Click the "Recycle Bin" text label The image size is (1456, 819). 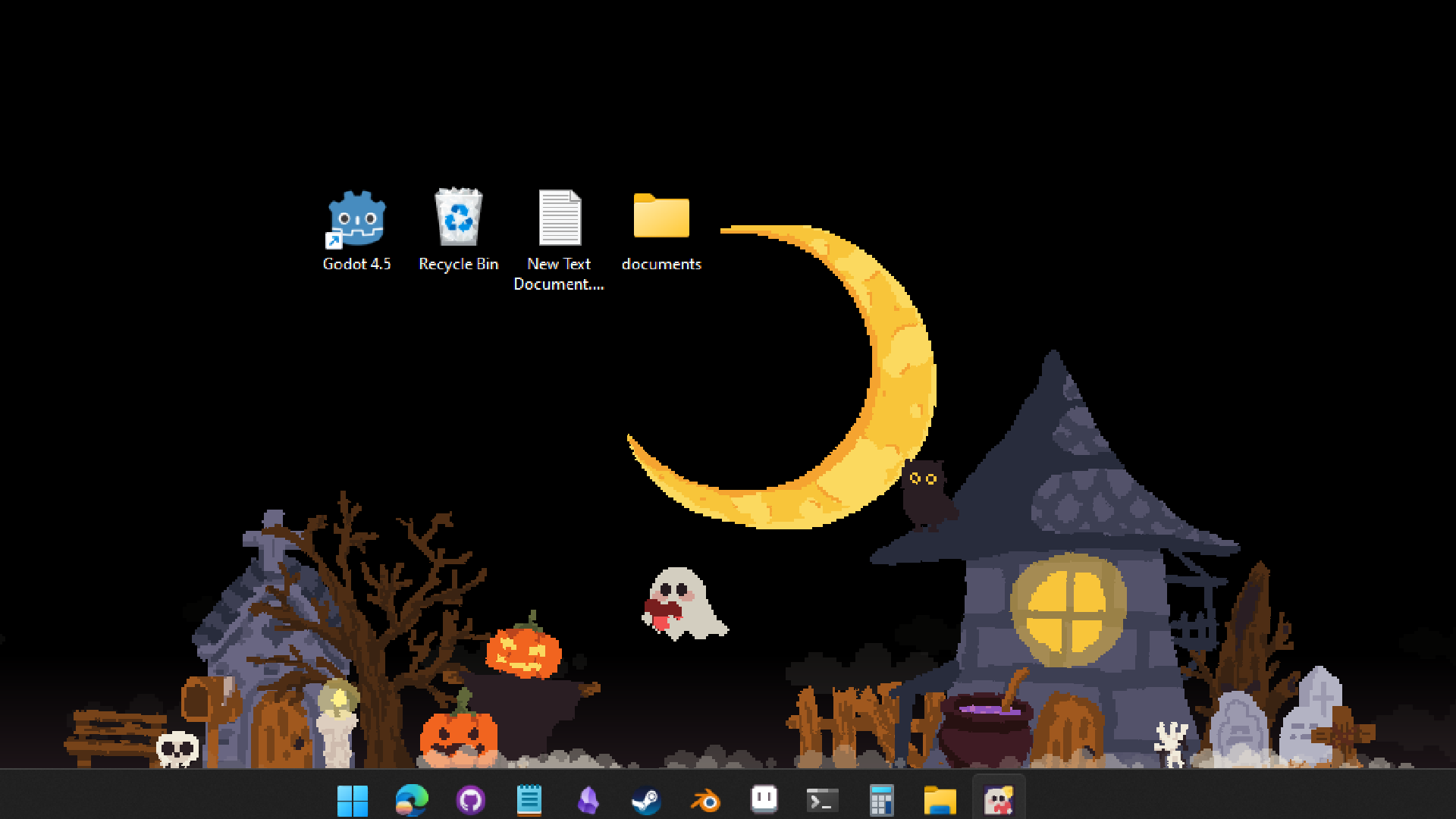(458, 264)
